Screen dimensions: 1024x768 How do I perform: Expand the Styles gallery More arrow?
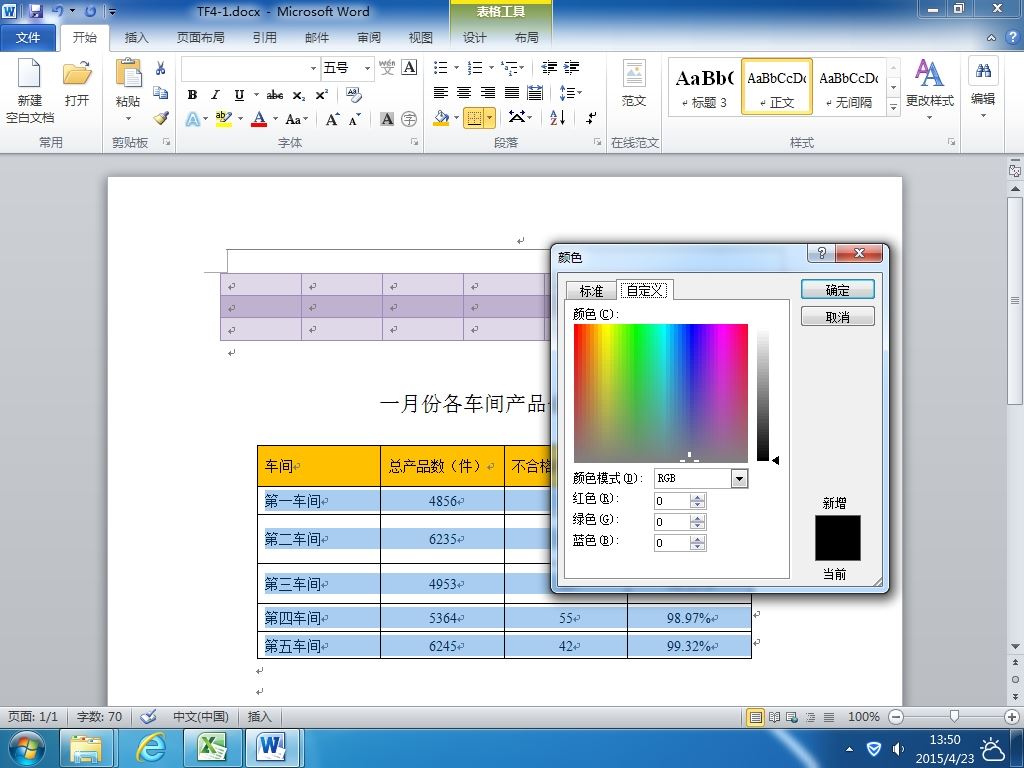tap(893, 106)
